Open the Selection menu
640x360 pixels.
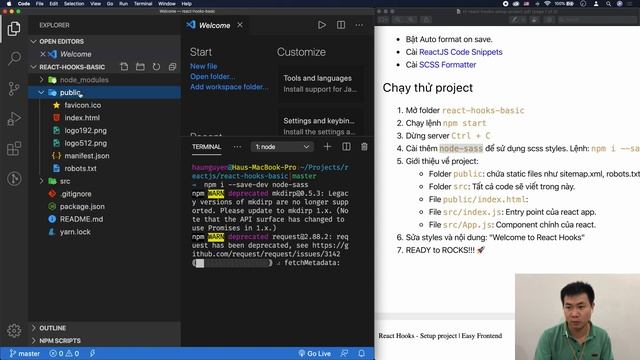point(74,4)
